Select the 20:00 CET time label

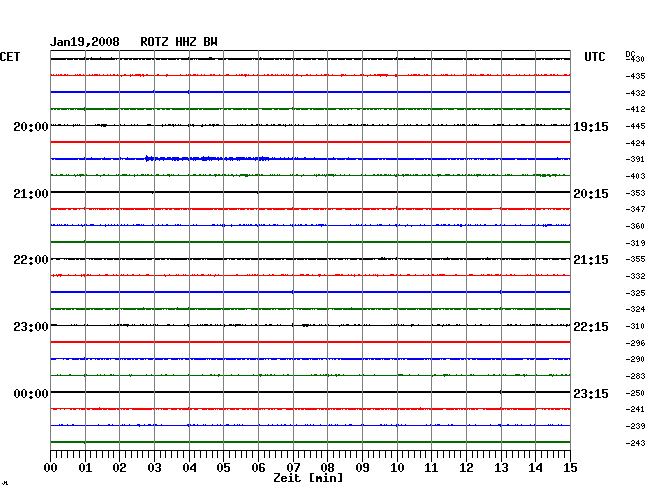[x=31, y=126]
